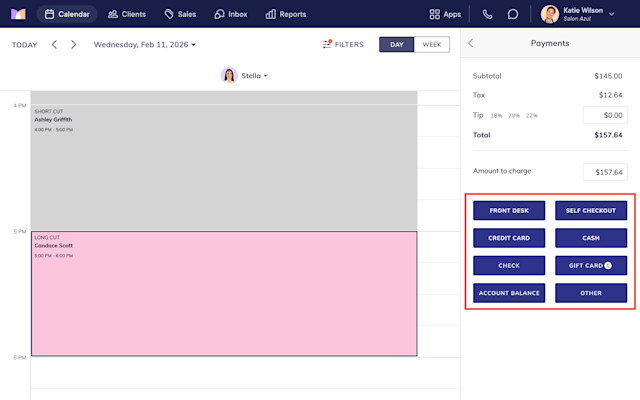Open the Stella staff dropdown

254,76
